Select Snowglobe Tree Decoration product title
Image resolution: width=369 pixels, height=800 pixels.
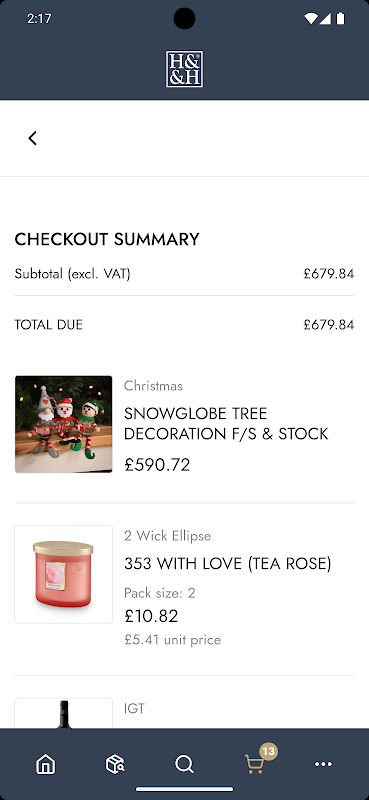[226, 423]
